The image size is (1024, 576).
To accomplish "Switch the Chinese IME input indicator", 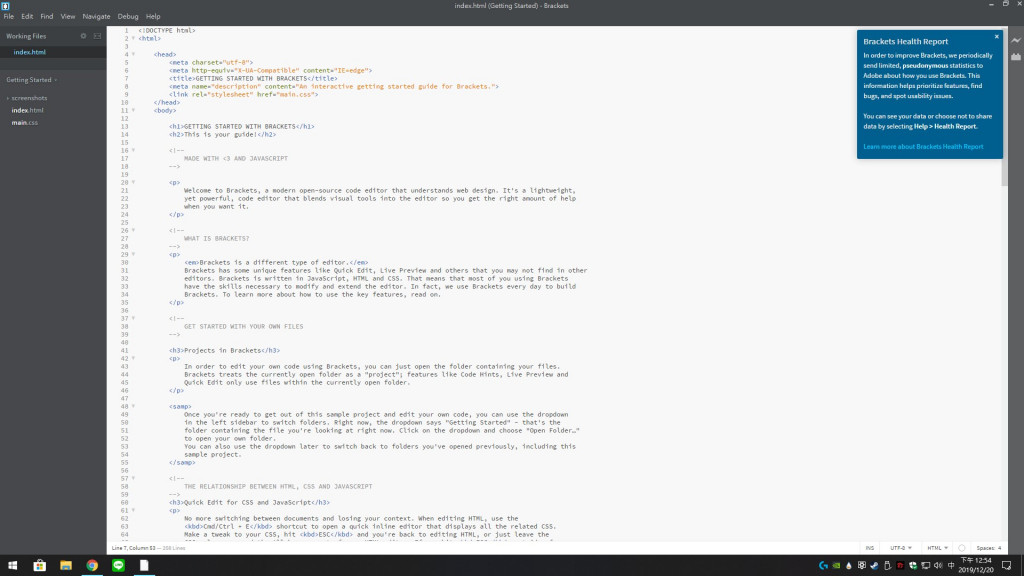I will pyautogui.click(x=951, y=566).
